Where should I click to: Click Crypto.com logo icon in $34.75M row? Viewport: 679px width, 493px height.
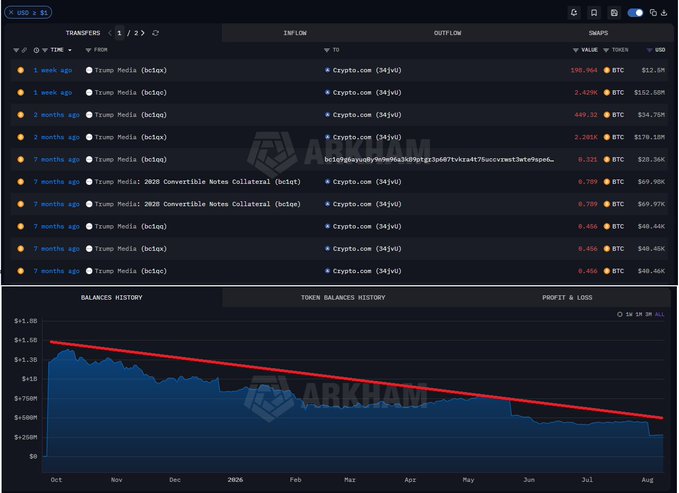[x=327, y=115]
